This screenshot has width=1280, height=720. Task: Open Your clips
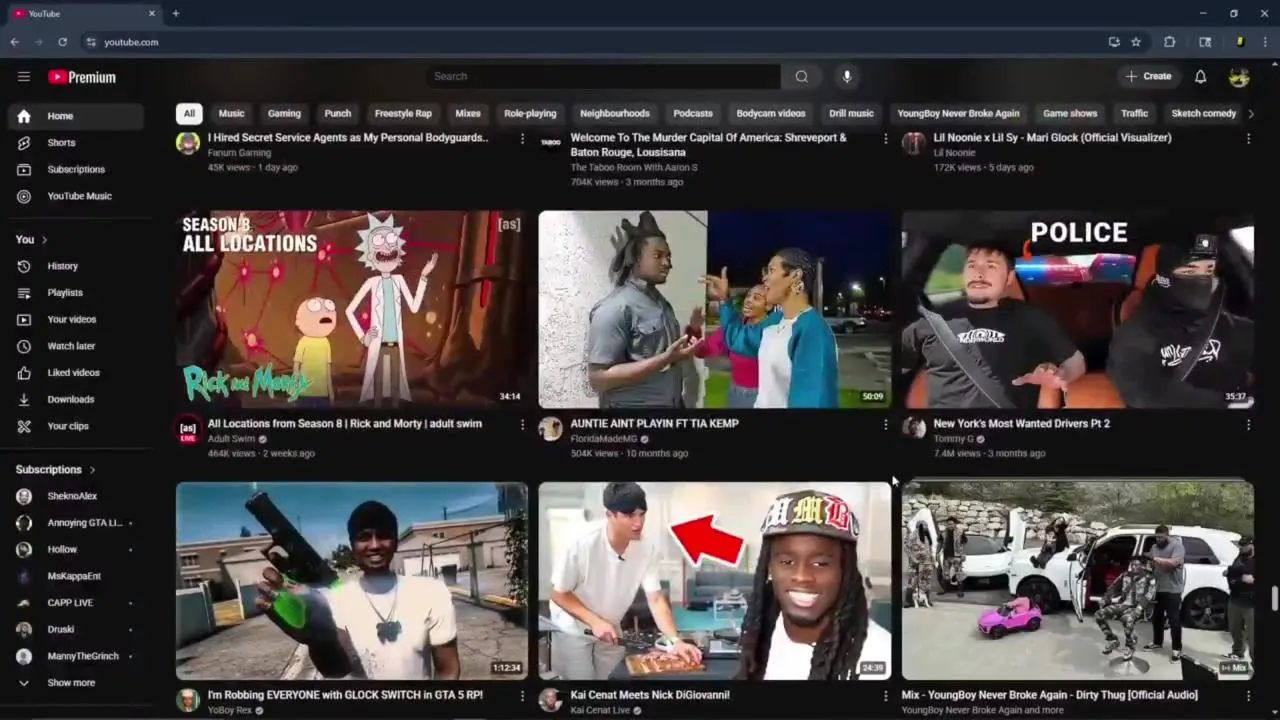coord(75,426)
